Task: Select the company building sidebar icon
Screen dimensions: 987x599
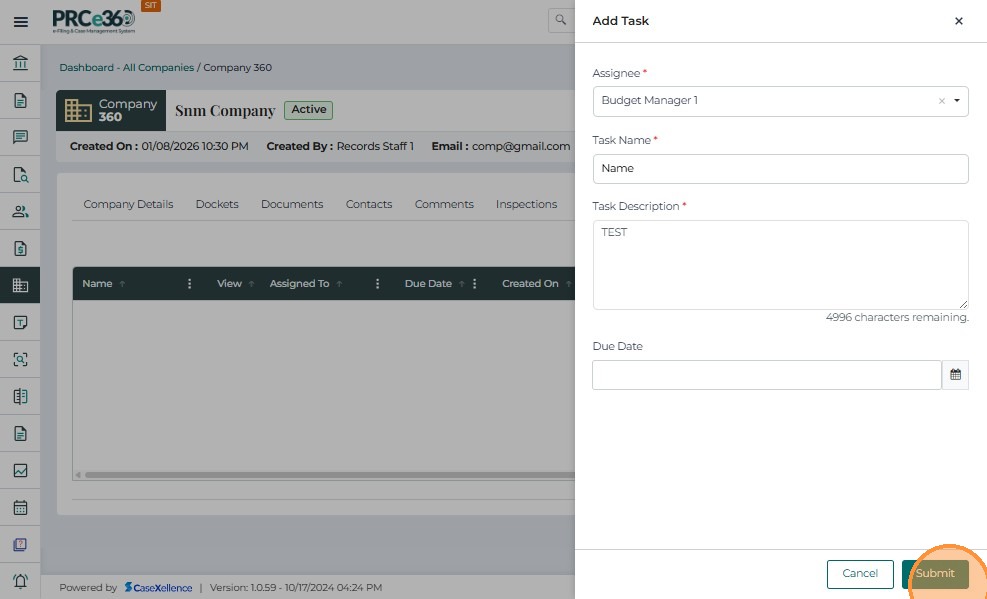Action: [x=20, y=285]
